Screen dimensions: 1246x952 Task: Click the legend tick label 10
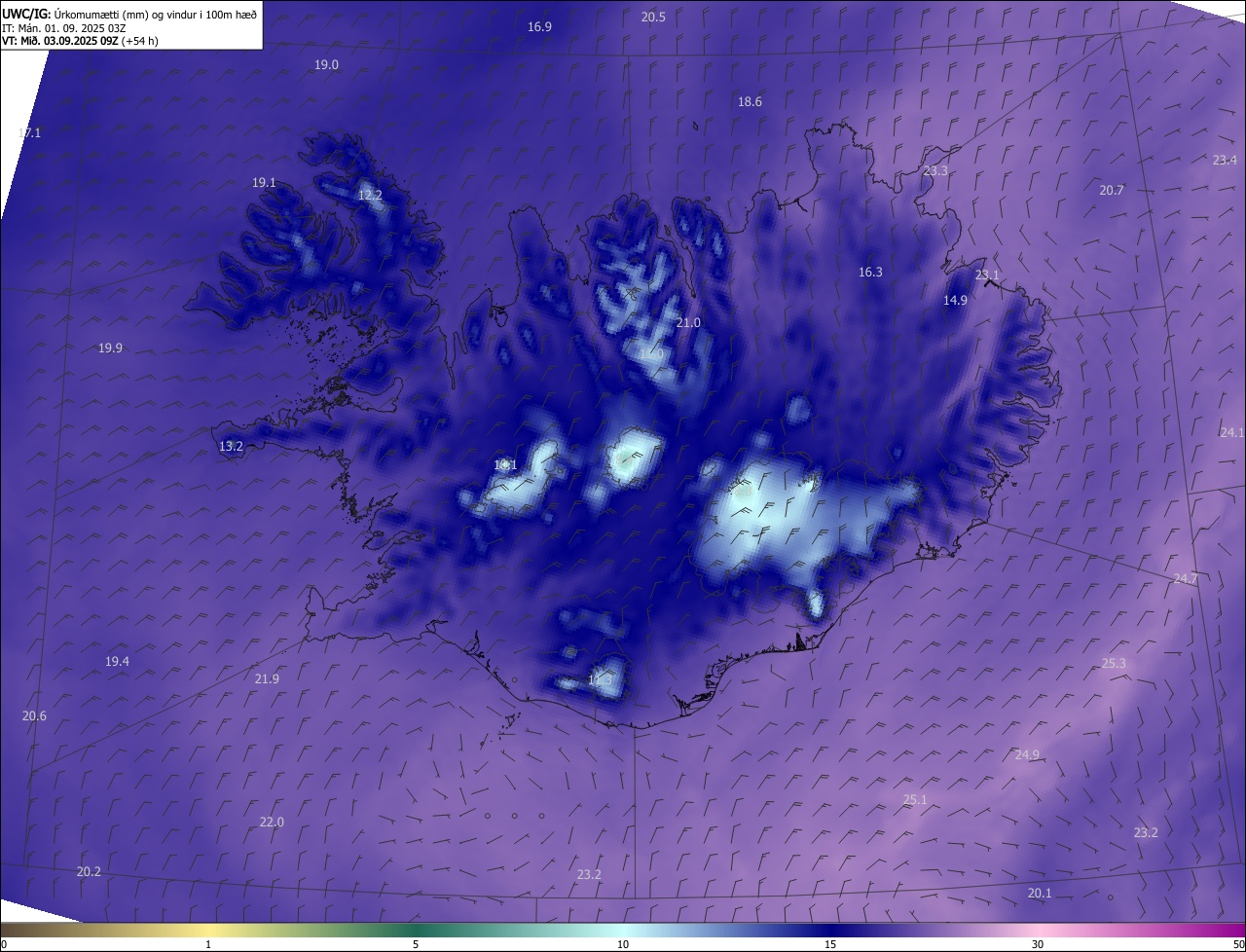(623, 945)
